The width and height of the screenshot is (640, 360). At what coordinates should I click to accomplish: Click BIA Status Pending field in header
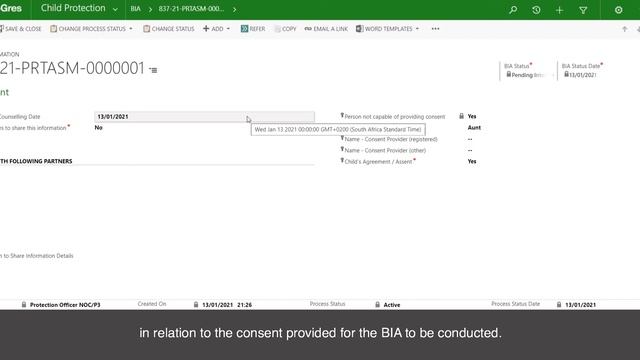click(527, 75)
